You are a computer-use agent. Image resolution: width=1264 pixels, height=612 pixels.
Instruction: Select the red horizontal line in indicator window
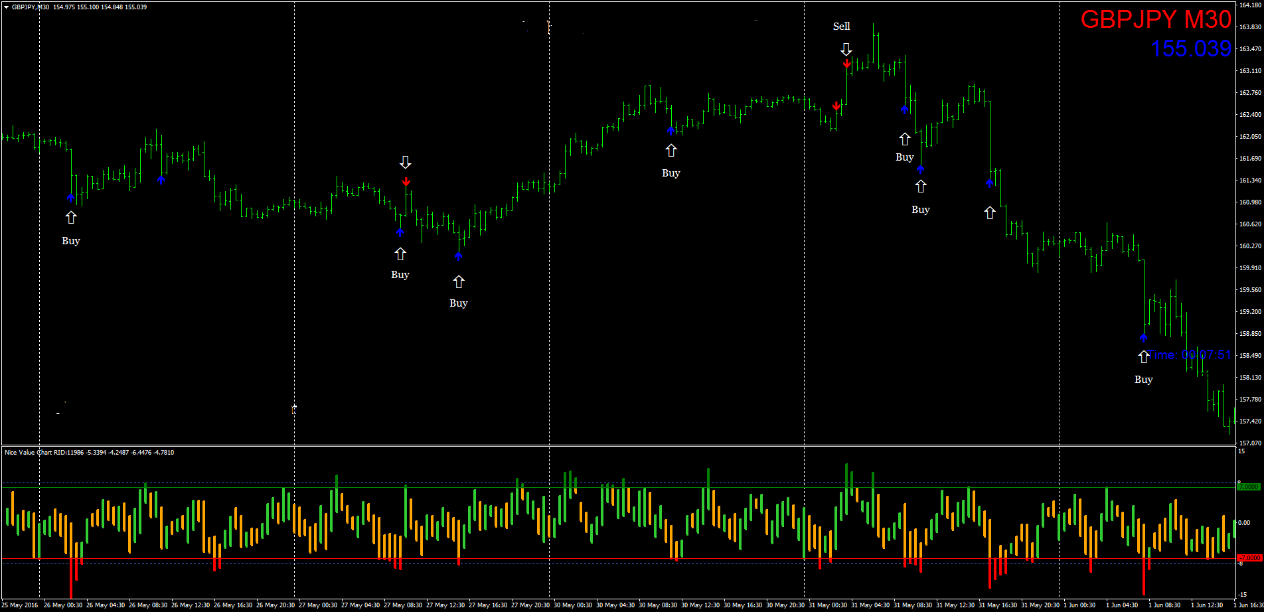(600, 558)
